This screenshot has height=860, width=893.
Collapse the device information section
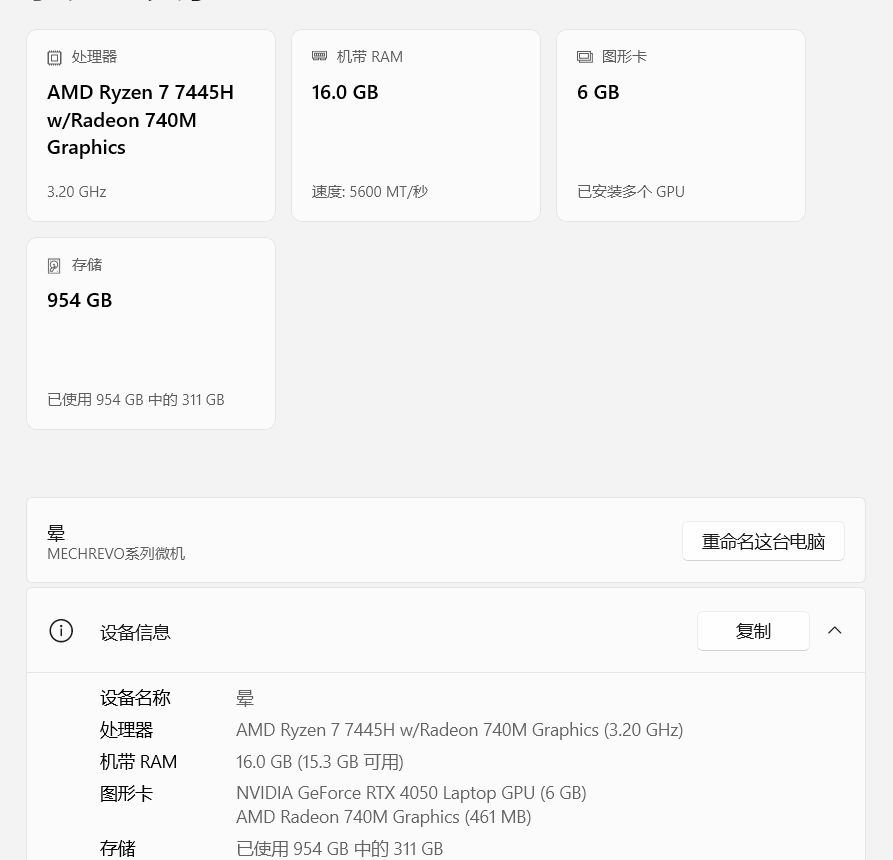click(834, 630)
